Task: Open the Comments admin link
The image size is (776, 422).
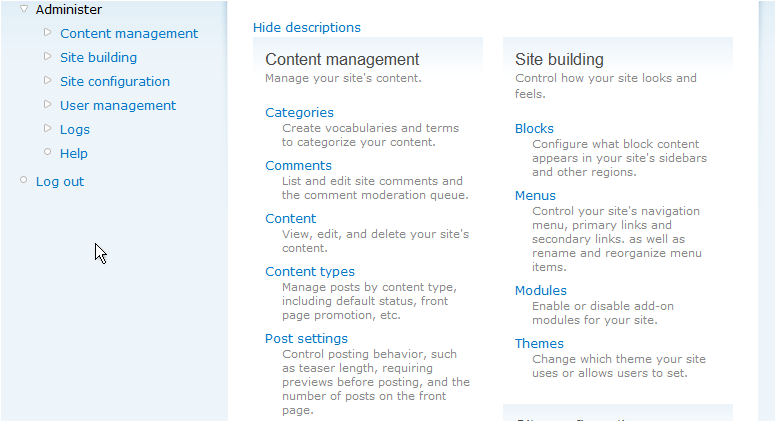Action: [298, 165]
